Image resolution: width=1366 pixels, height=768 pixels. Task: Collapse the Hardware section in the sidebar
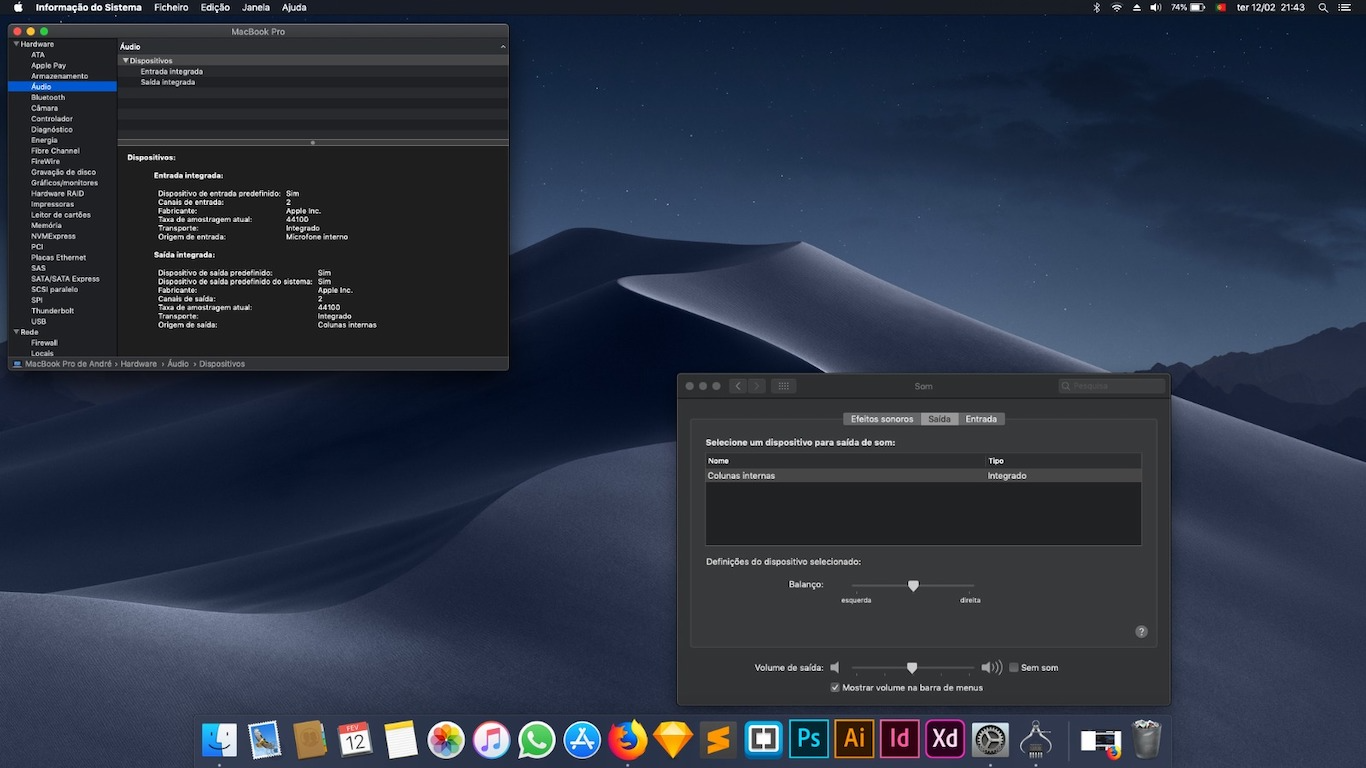(16, 44)
